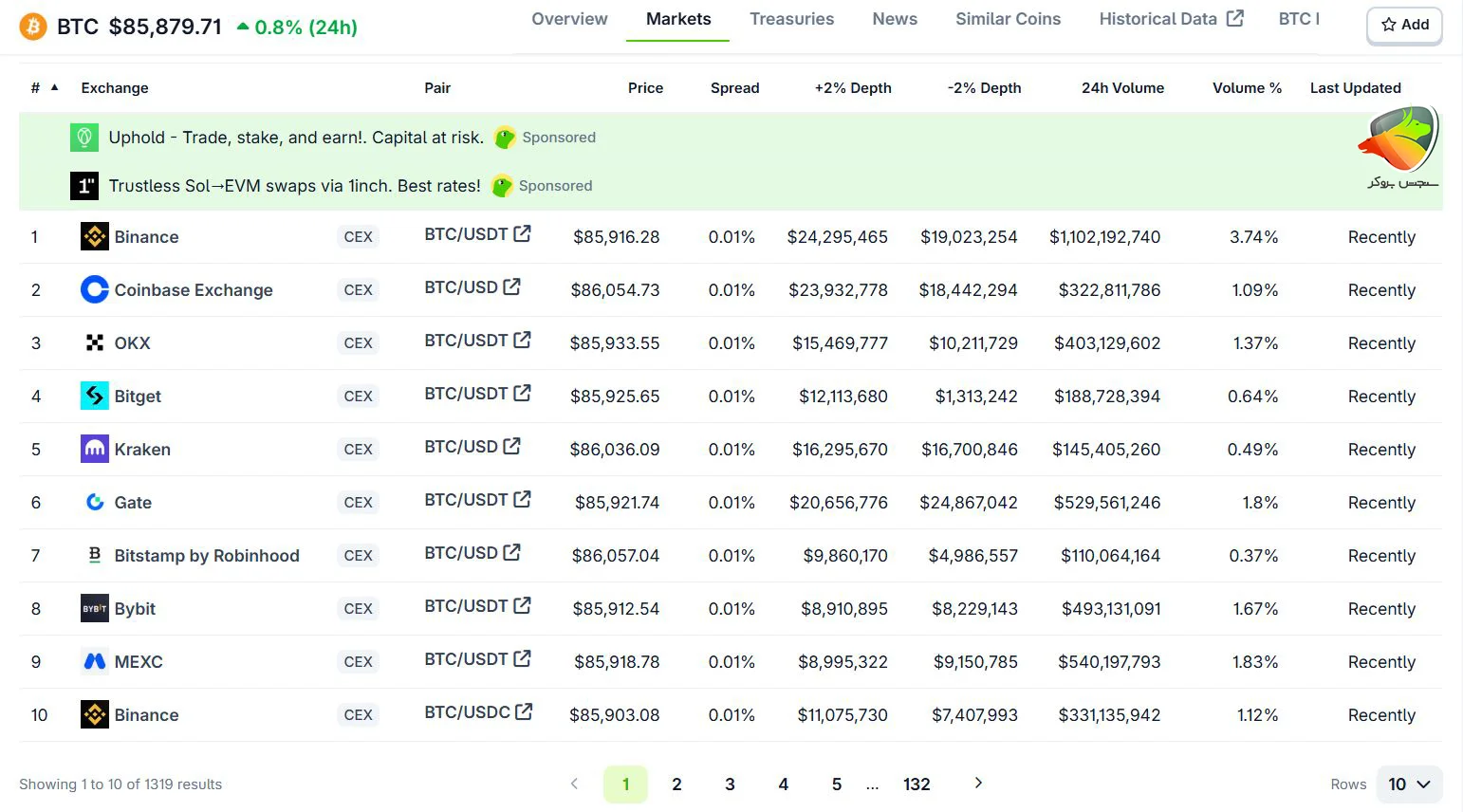Open the Treasuries tab
Image resolution: width=1463 pixels, height=812 pixels.
(x=792, y=19)
